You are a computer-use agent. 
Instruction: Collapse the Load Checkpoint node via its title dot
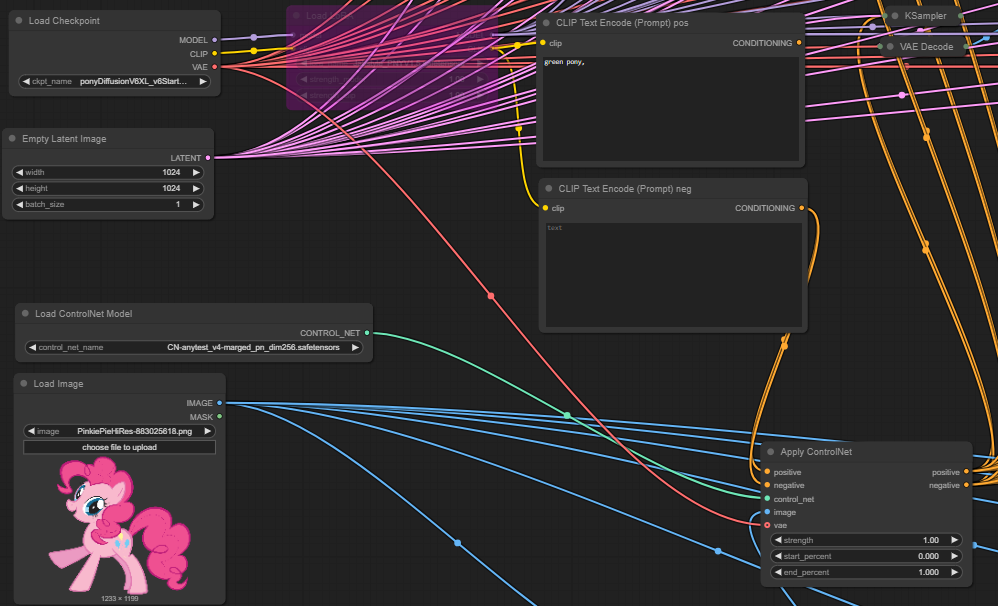pos(18,20)
